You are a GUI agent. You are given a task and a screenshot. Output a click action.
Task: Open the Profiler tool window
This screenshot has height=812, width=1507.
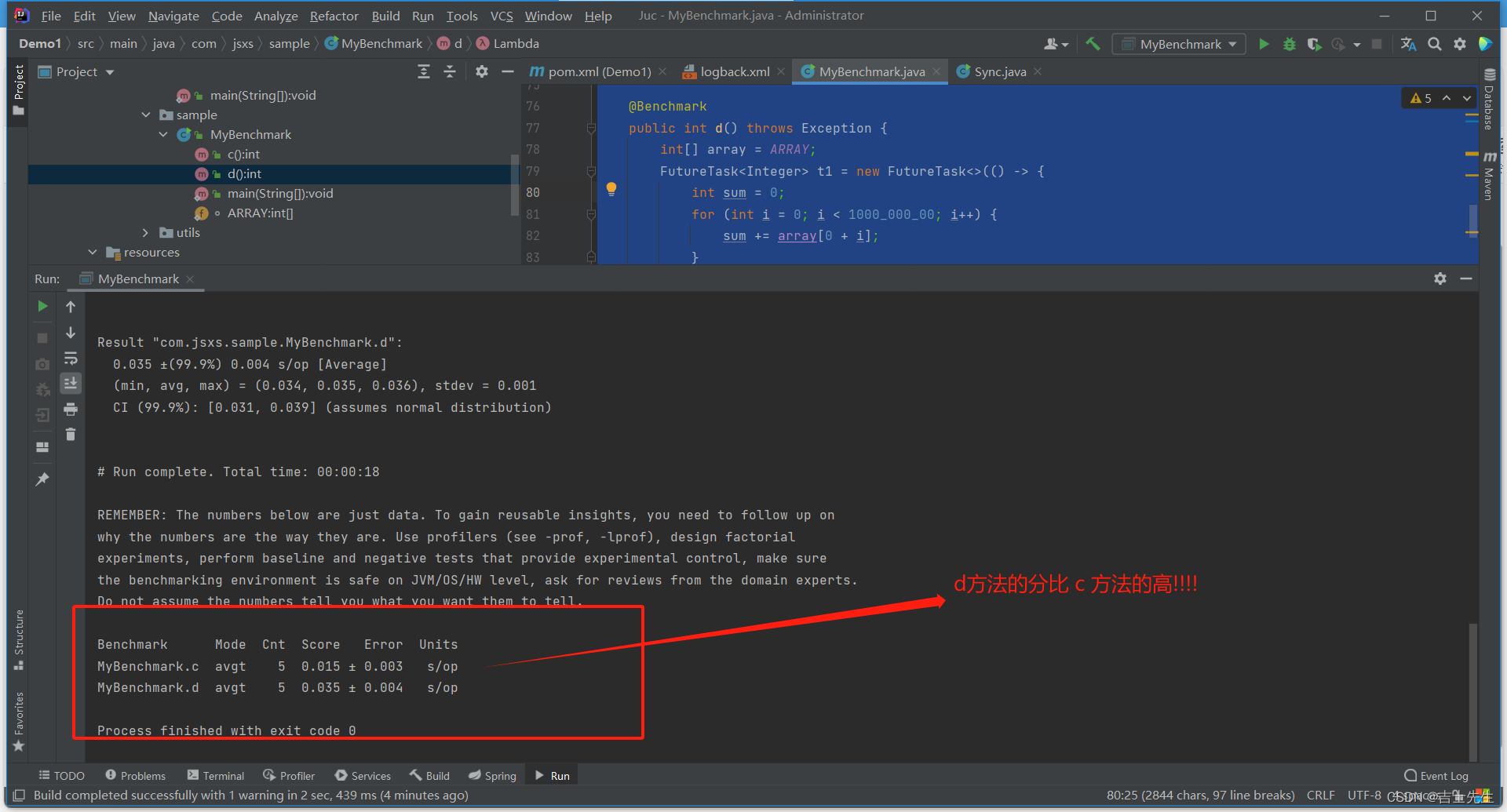290,775
